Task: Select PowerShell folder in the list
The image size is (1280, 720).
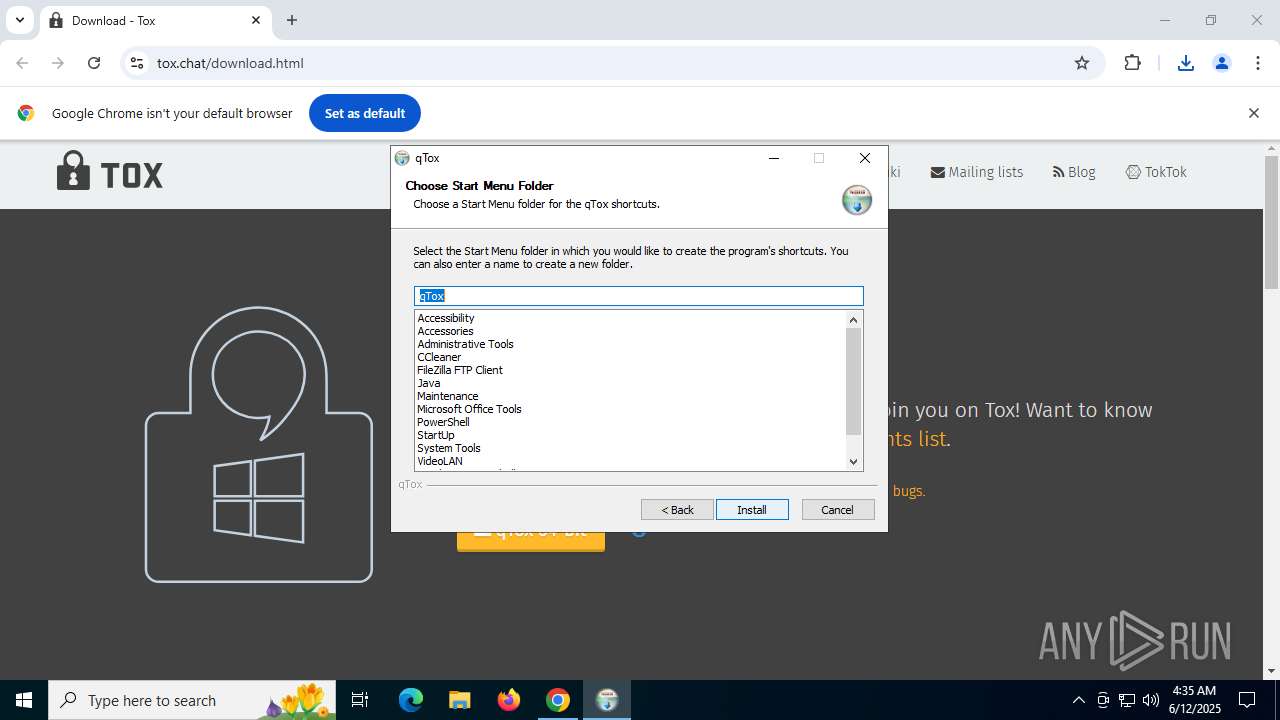Action: point(443,422)
